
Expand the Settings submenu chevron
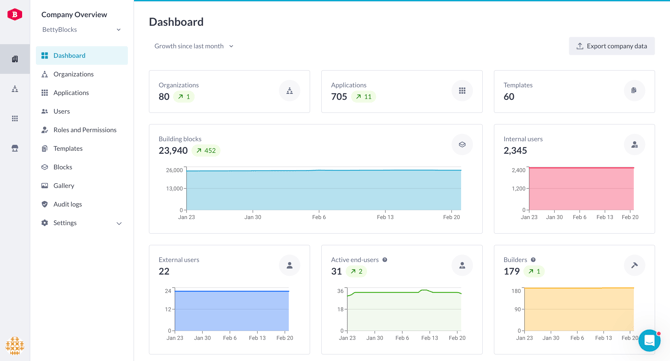pos(119,223)
